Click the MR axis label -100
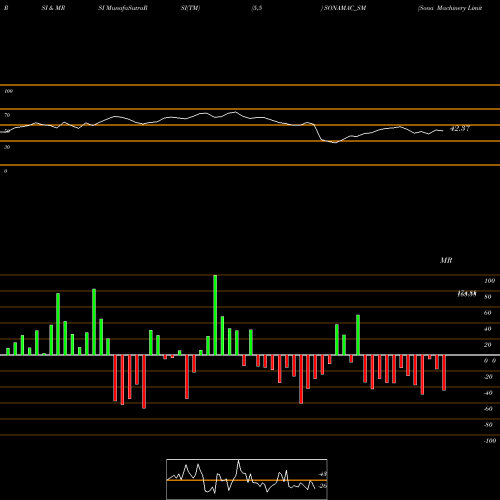Screen dimensions: 500x500 490,441
